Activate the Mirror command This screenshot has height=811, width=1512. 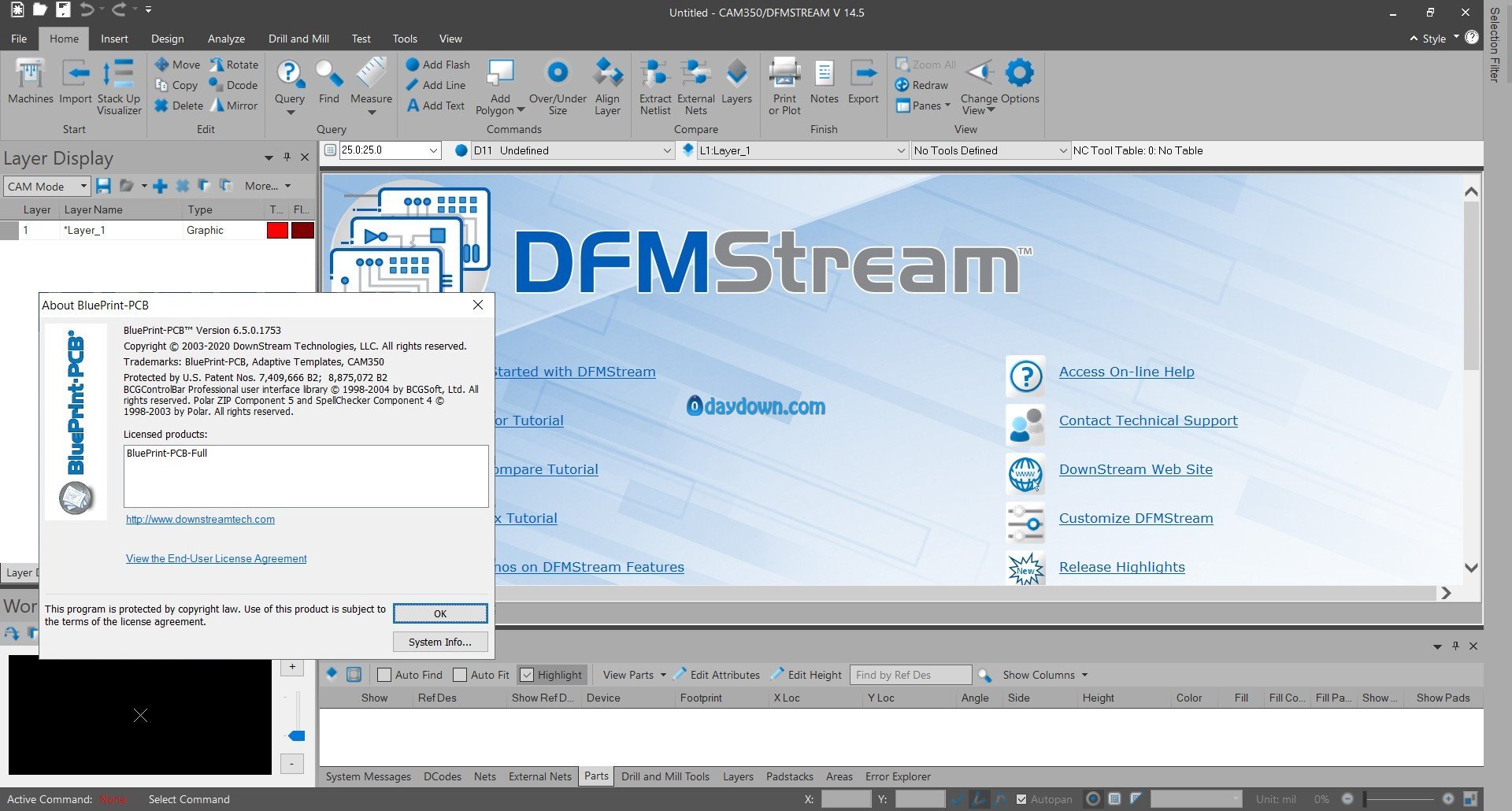[234, 106]
